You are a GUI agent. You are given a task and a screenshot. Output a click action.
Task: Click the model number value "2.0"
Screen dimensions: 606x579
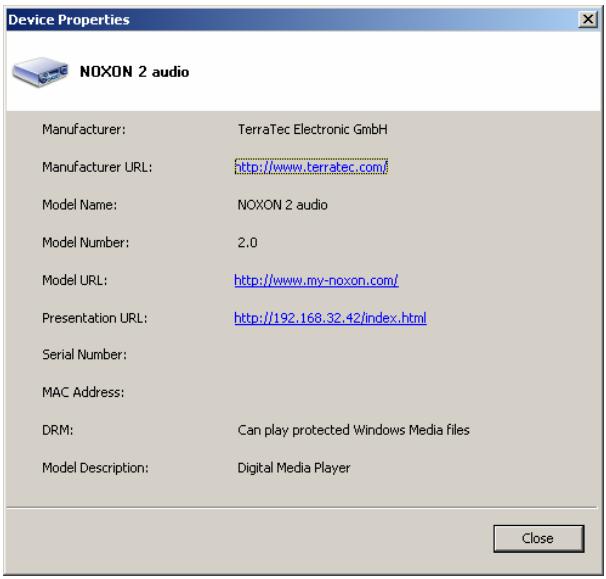(x=247, y=242)
